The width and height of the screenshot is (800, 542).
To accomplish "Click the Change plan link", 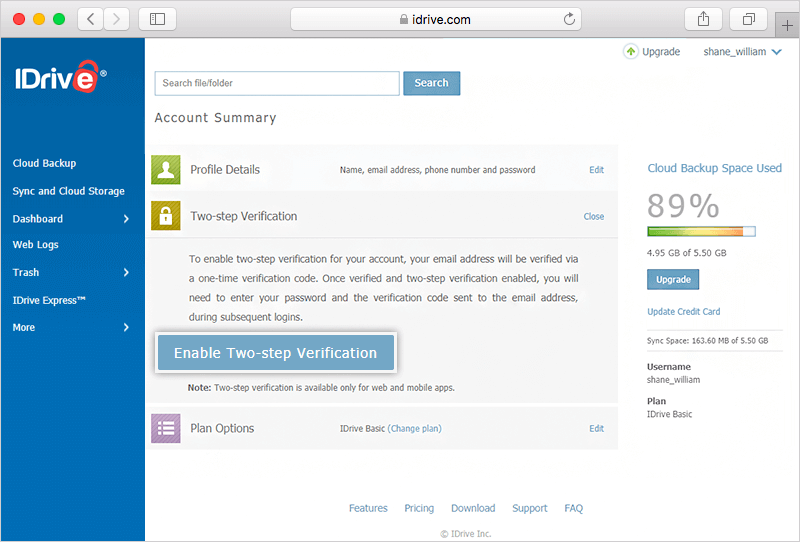I will point(415,429).
